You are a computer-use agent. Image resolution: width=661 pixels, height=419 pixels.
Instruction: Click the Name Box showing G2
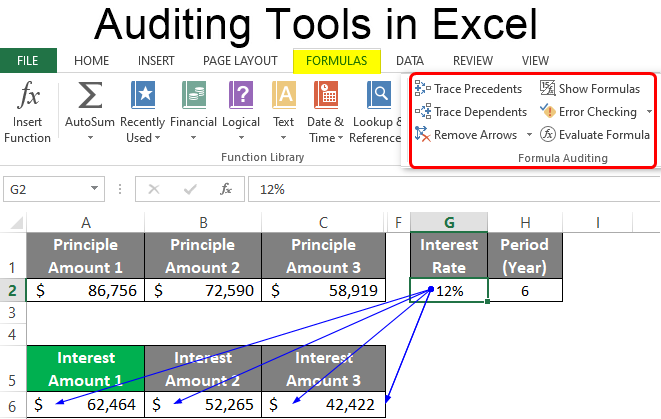[x=54, y=189]
